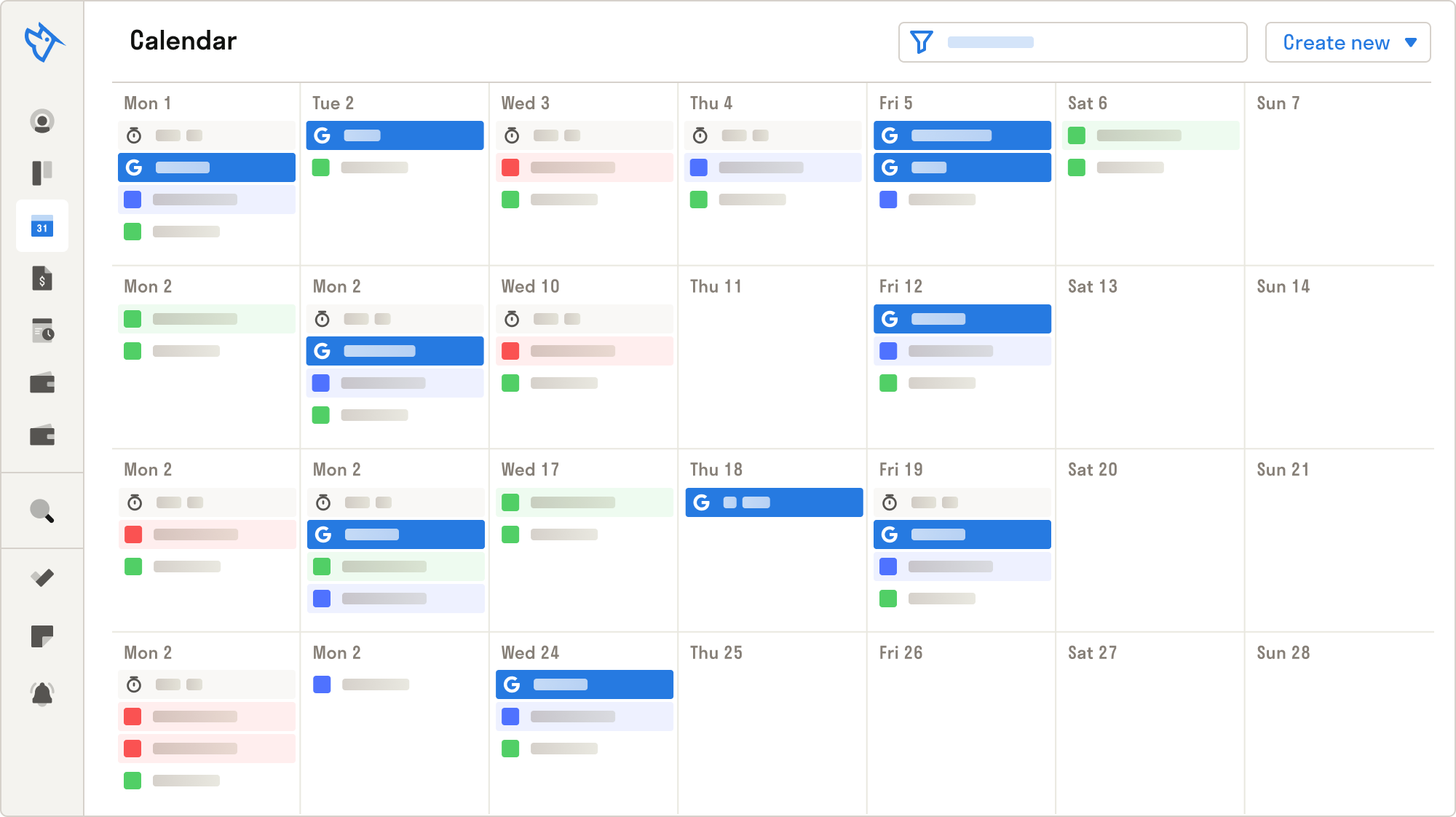Screen dimensions: 1456x817
Task: Click the Create new button
Action: (x=1335, y=42)
